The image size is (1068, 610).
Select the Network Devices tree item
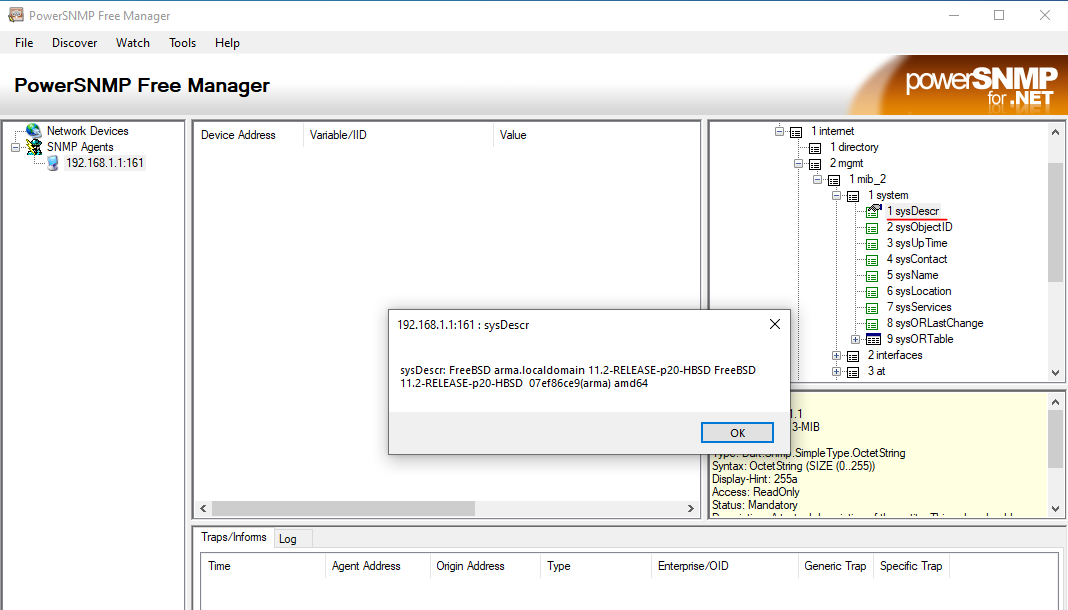pyautogui.click(x=87, y=131)
